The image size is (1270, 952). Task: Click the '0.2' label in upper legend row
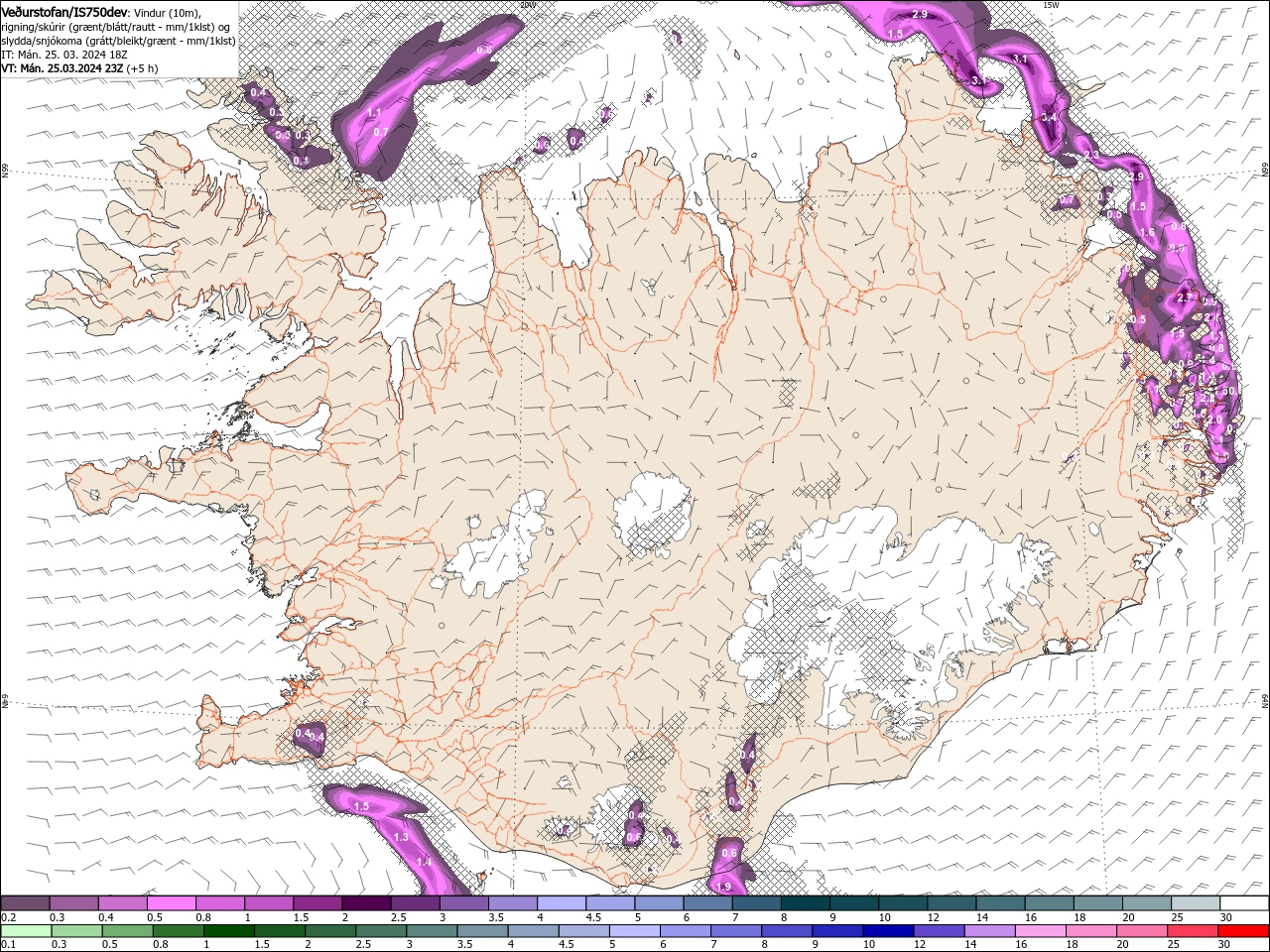(x=8, y=917)
